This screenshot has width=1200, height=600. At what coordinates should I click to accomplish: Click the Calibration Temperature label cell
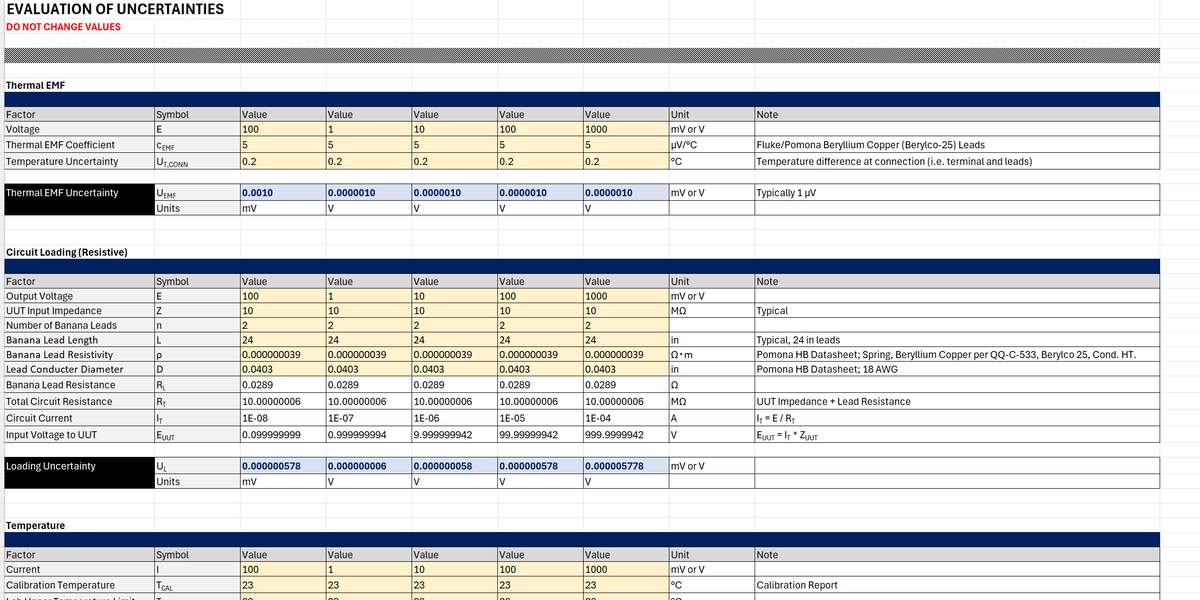(60, 585)
